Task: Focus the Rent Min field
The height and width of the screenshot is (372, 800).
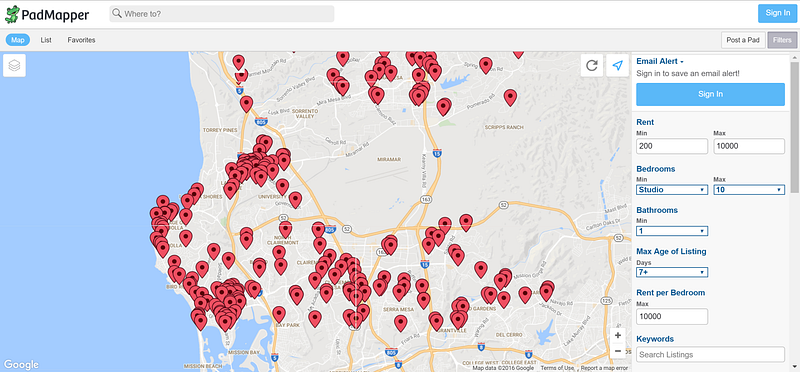Action: coord(672,146)
